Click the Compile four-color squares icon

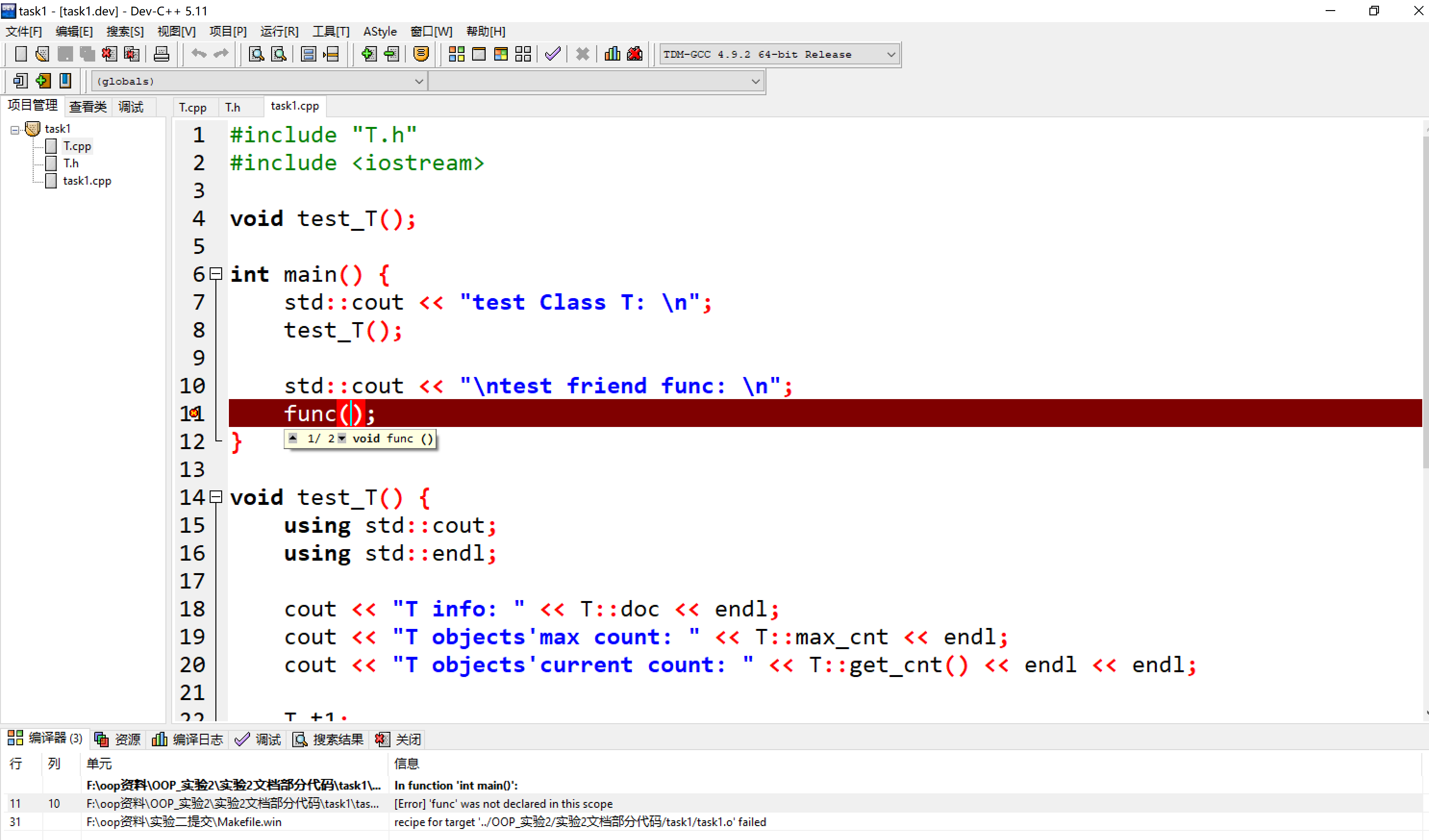[456, 54]
